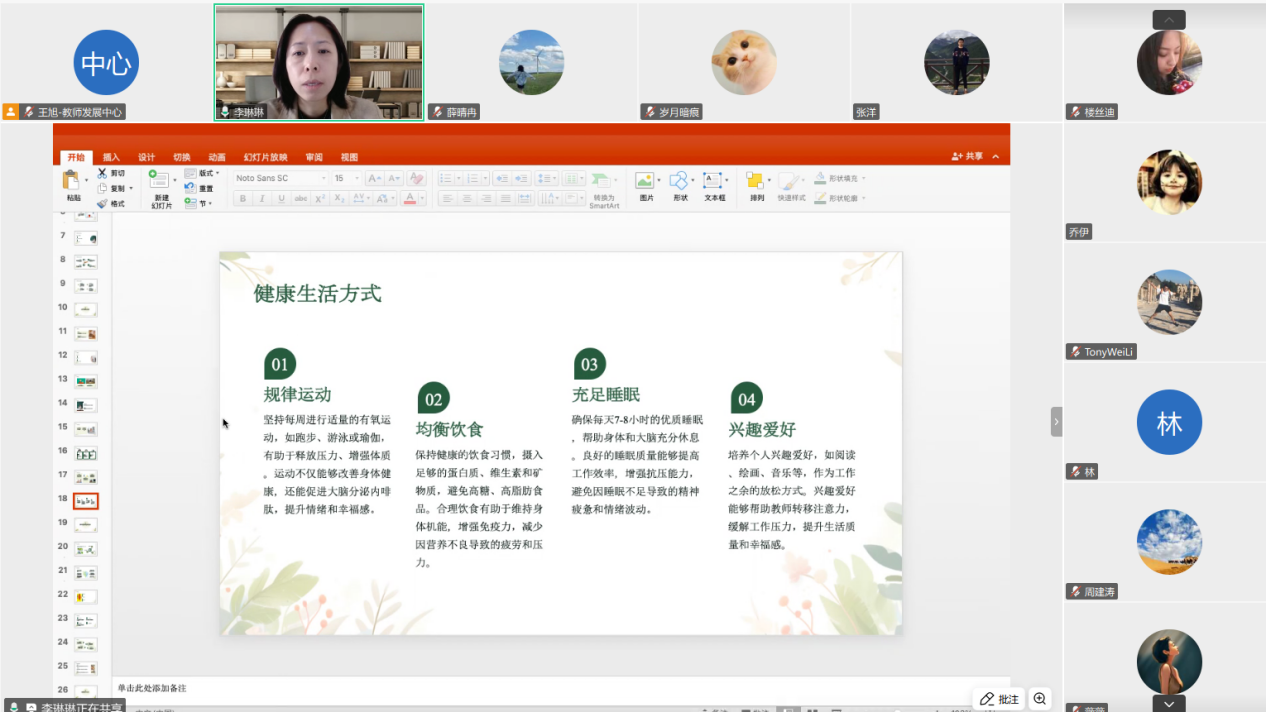Viewport: 1266px width, 712px height.
Task: Insert a picture with 图片 icon
Action: pos(645,181)
